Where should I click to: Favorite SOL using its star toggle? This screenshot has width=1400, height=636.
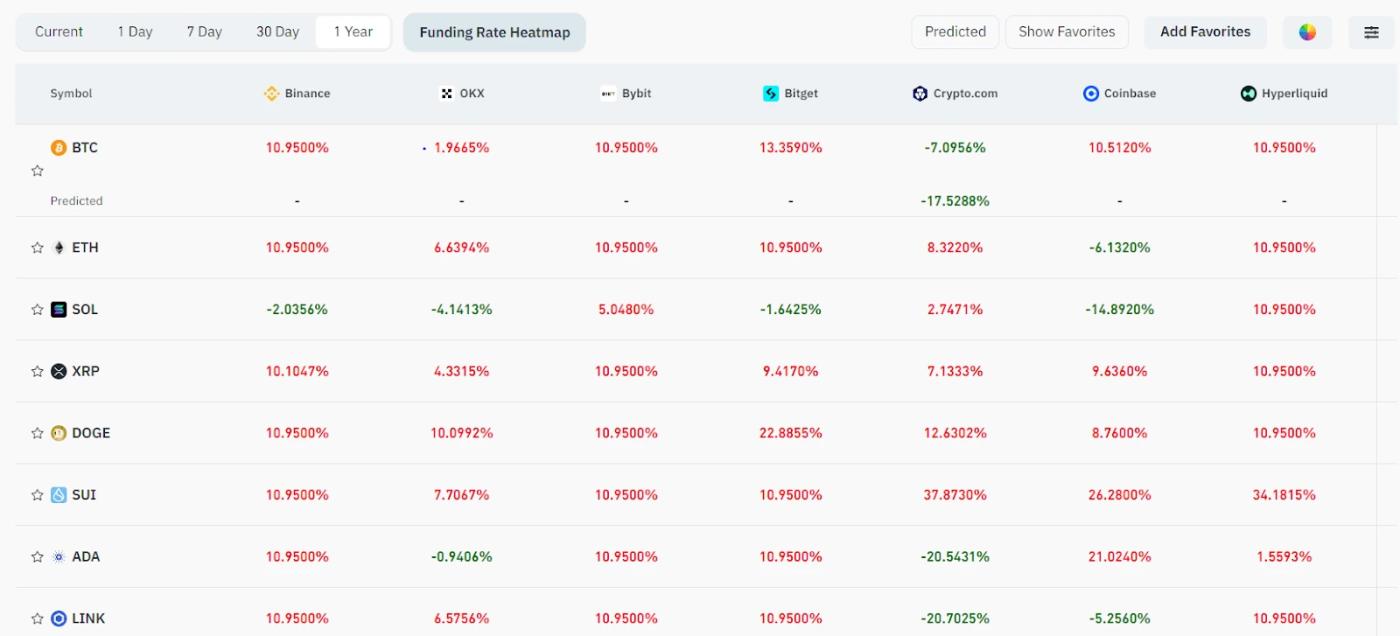(x=37, y=309)
